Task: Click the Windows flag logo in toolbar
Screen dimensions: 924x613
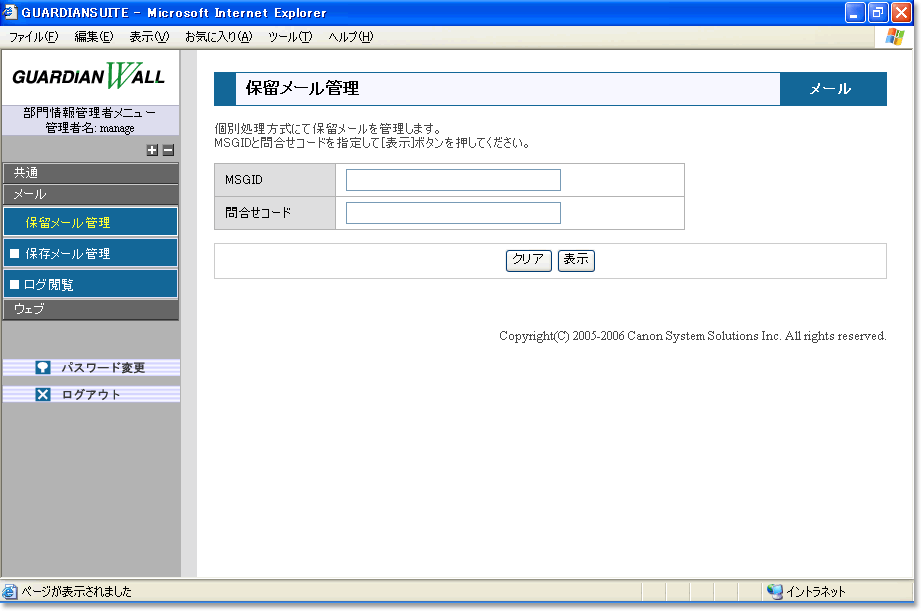Action: pos(895,37)
